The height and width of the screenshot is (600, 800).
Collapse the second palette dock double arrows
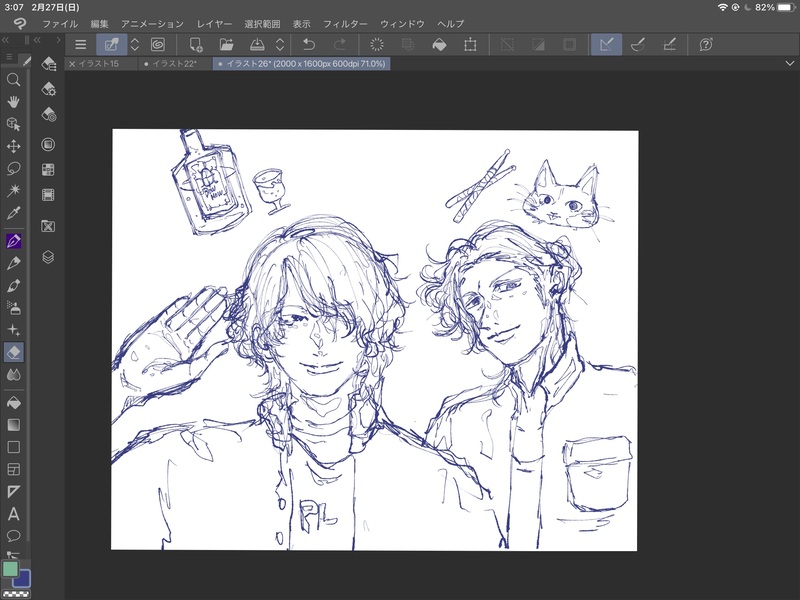pos(37,40)
